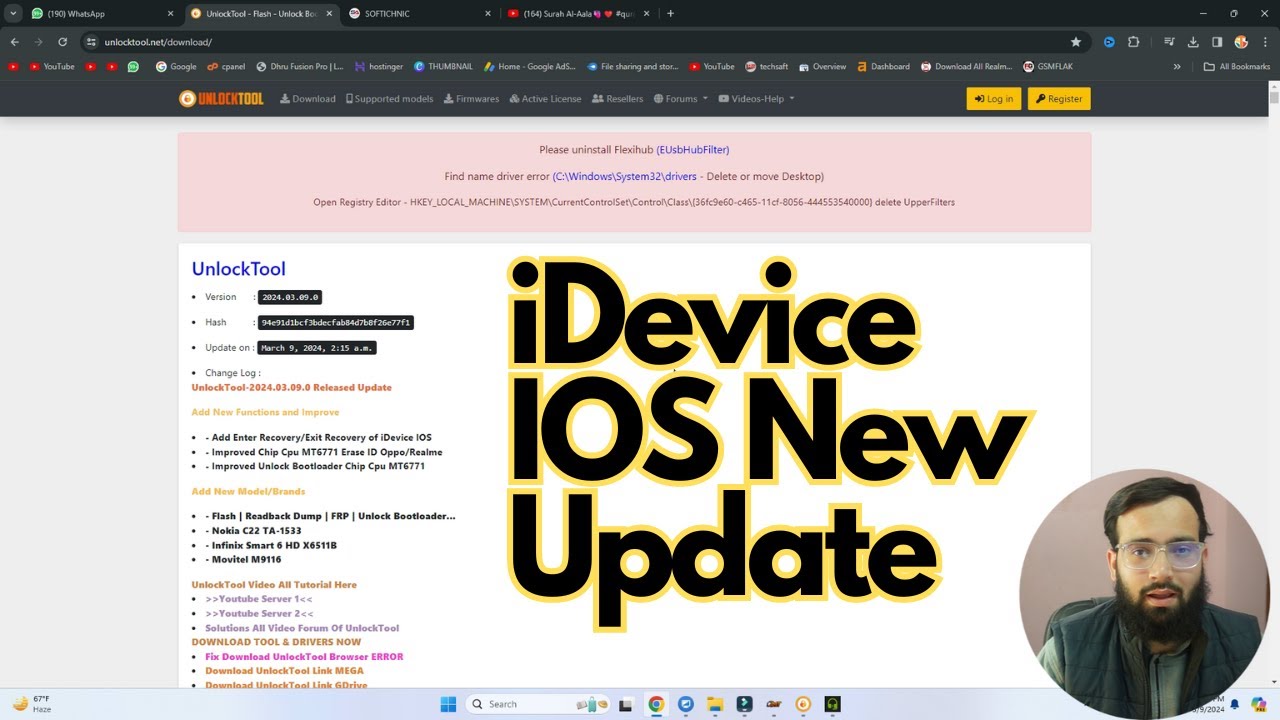Click 'UnlockTool-2024.03.09.0 Released Update' text
The image size is (1280, 720).
292,387
